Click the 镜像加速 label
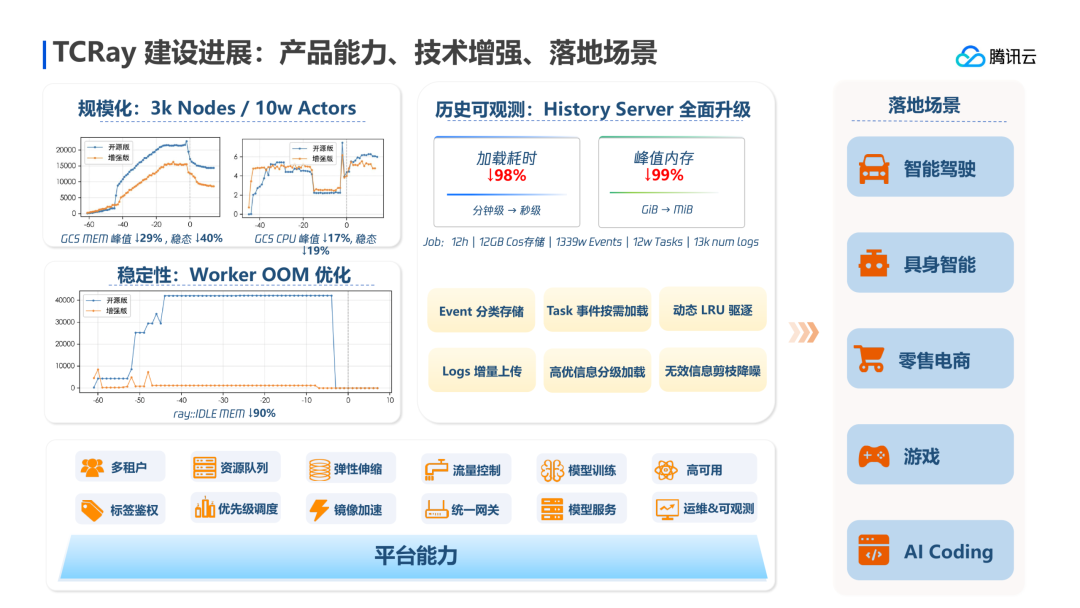The height and width of the screenshot is (608, 1080). 358,510
